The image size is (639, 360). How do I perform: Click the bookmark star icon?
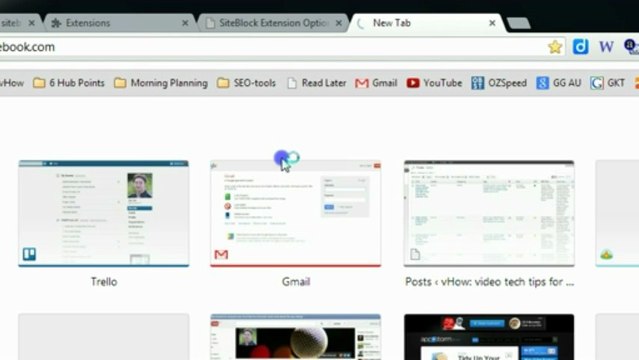[555, 47]
